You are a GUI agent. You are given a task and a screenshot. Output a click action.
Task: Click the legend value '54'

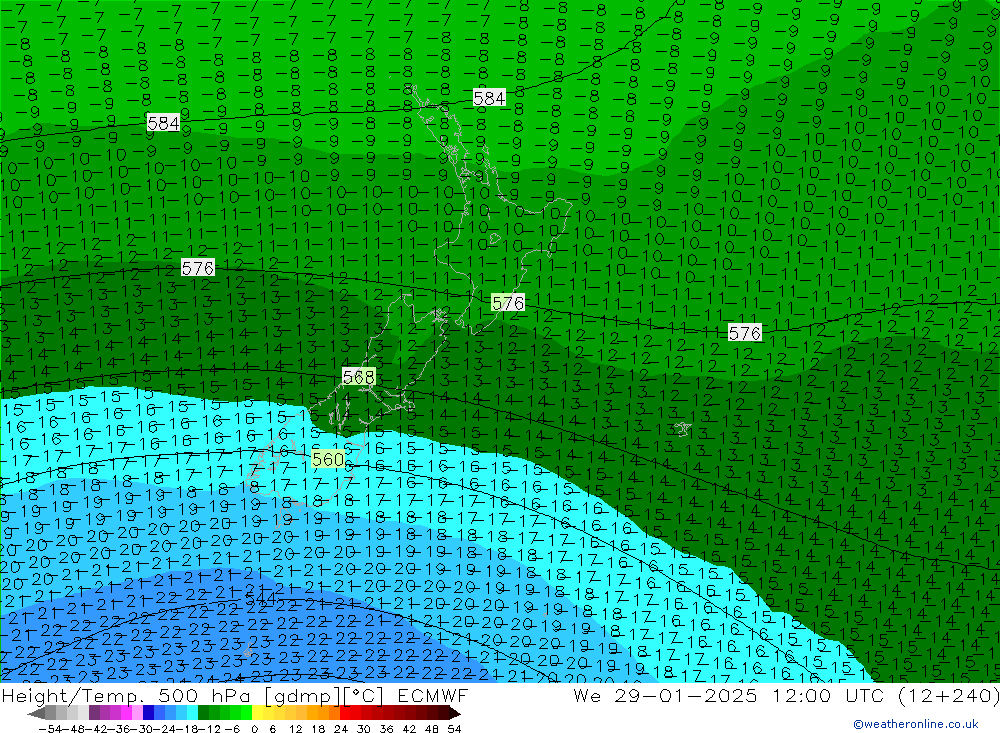point(454,729)
